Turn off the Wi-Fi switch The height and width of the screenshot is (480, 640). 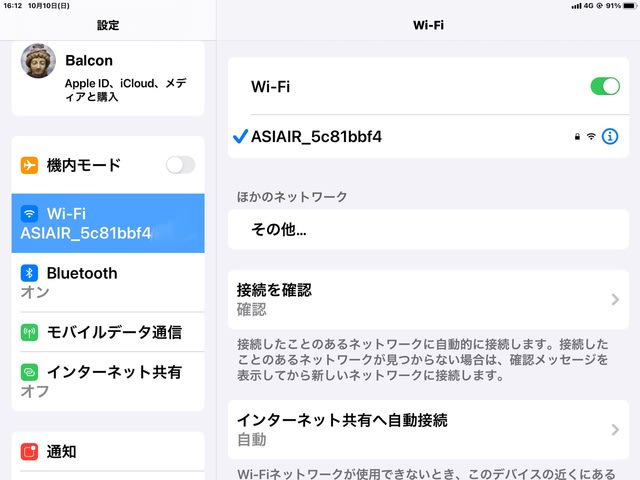pyautogui.click(x=605, y=87)
